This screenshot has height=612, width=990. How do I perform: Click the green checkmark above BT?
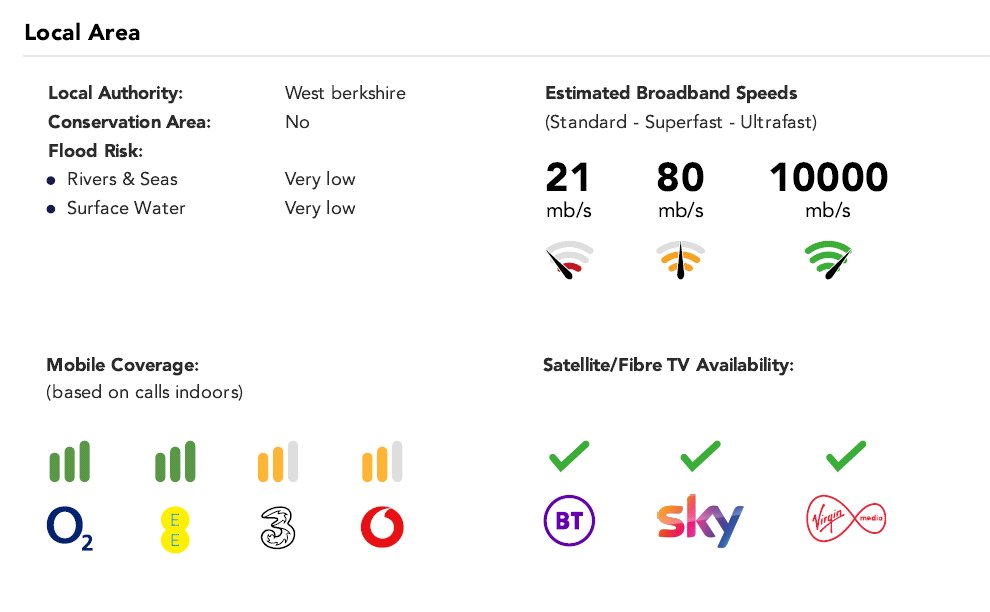(x=569, y=456)
